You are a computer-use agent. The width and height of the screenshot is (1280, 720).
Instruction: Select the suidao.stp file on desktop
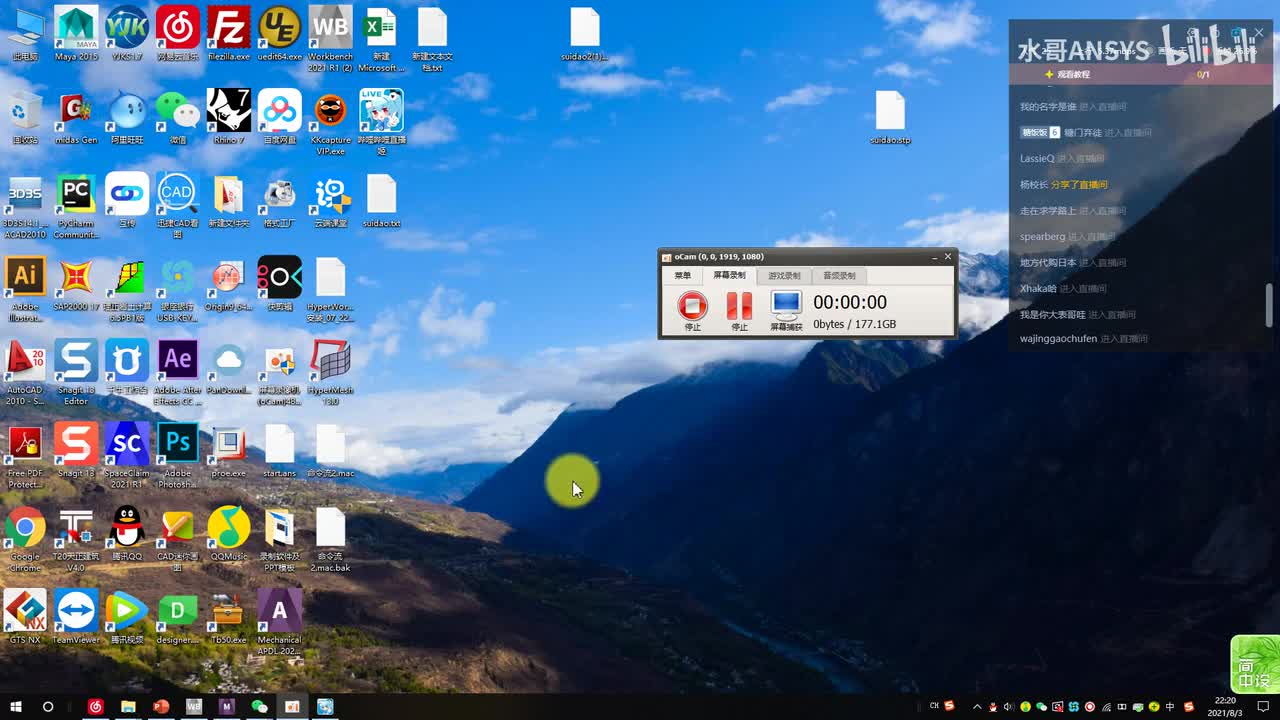click(x=890, y=117)
